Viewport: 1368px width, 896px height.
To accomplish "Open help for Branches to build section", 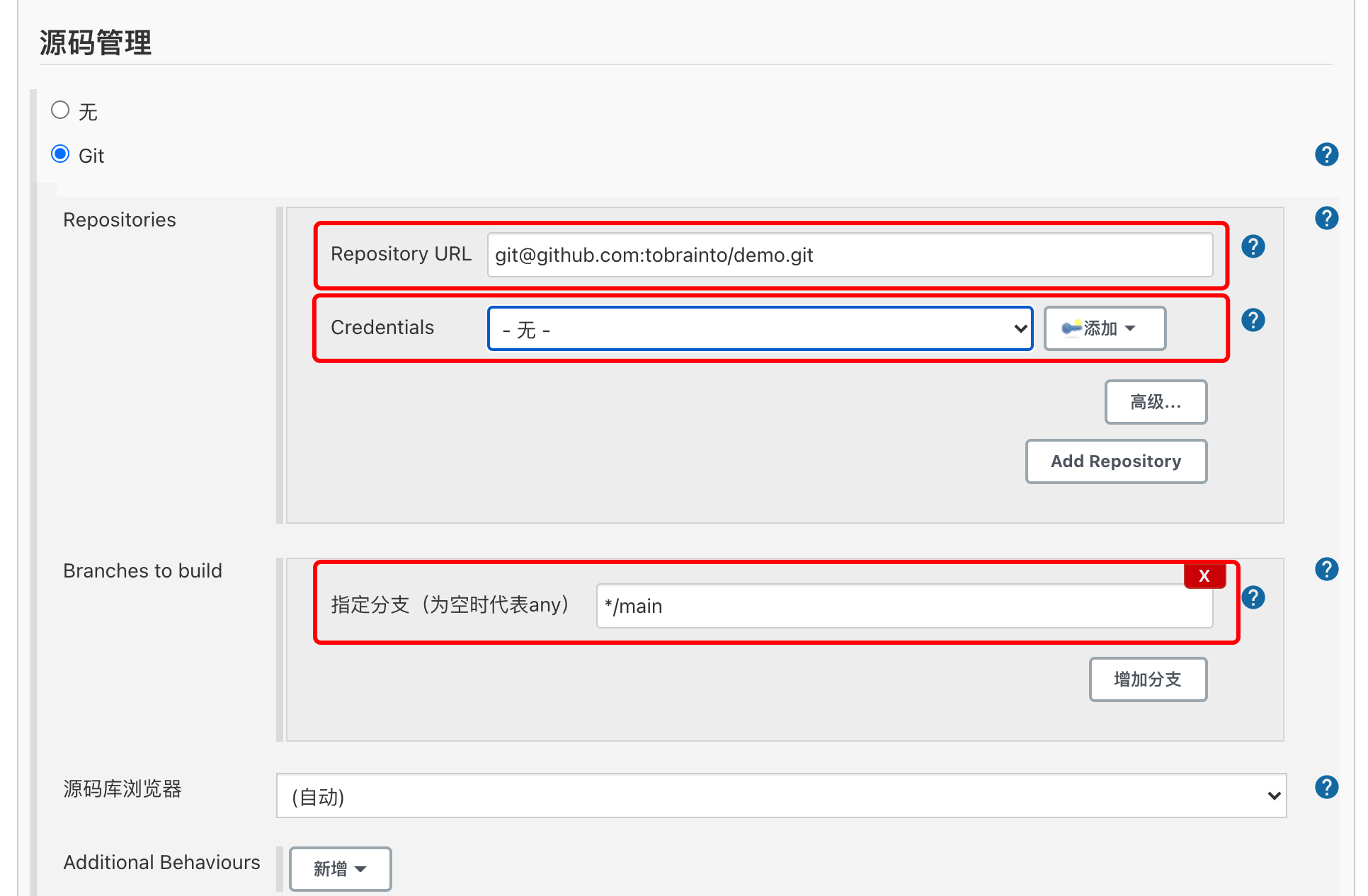I will click(1326, 569).
